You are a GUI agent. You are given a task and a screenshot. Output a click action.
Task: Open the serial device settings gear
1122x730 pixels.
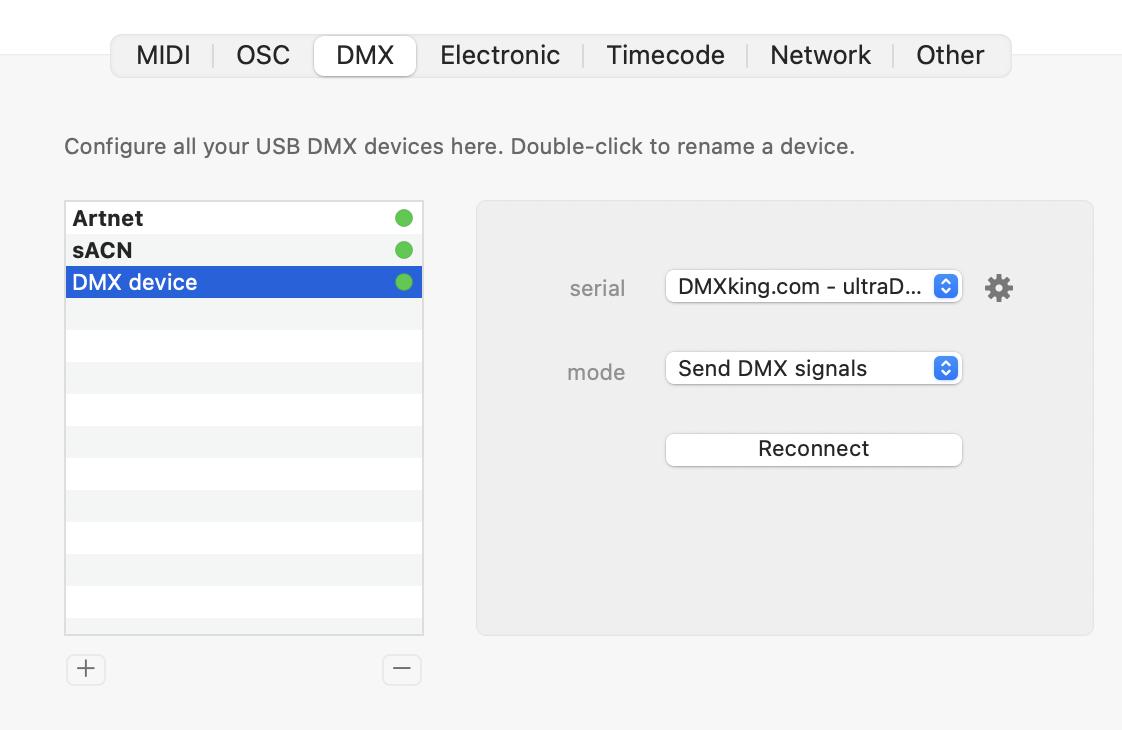(998, 288)
